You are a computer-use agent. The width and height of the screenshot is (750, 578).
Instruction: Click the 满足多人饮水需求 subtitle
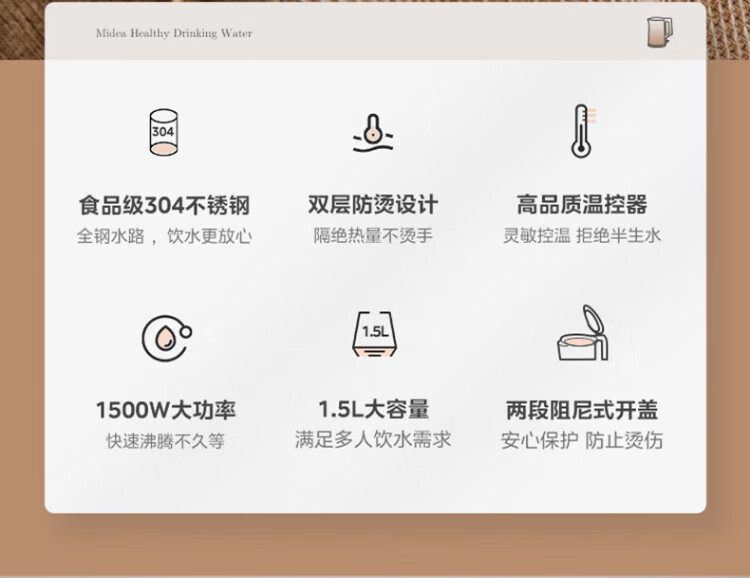[x=373, y=440]
